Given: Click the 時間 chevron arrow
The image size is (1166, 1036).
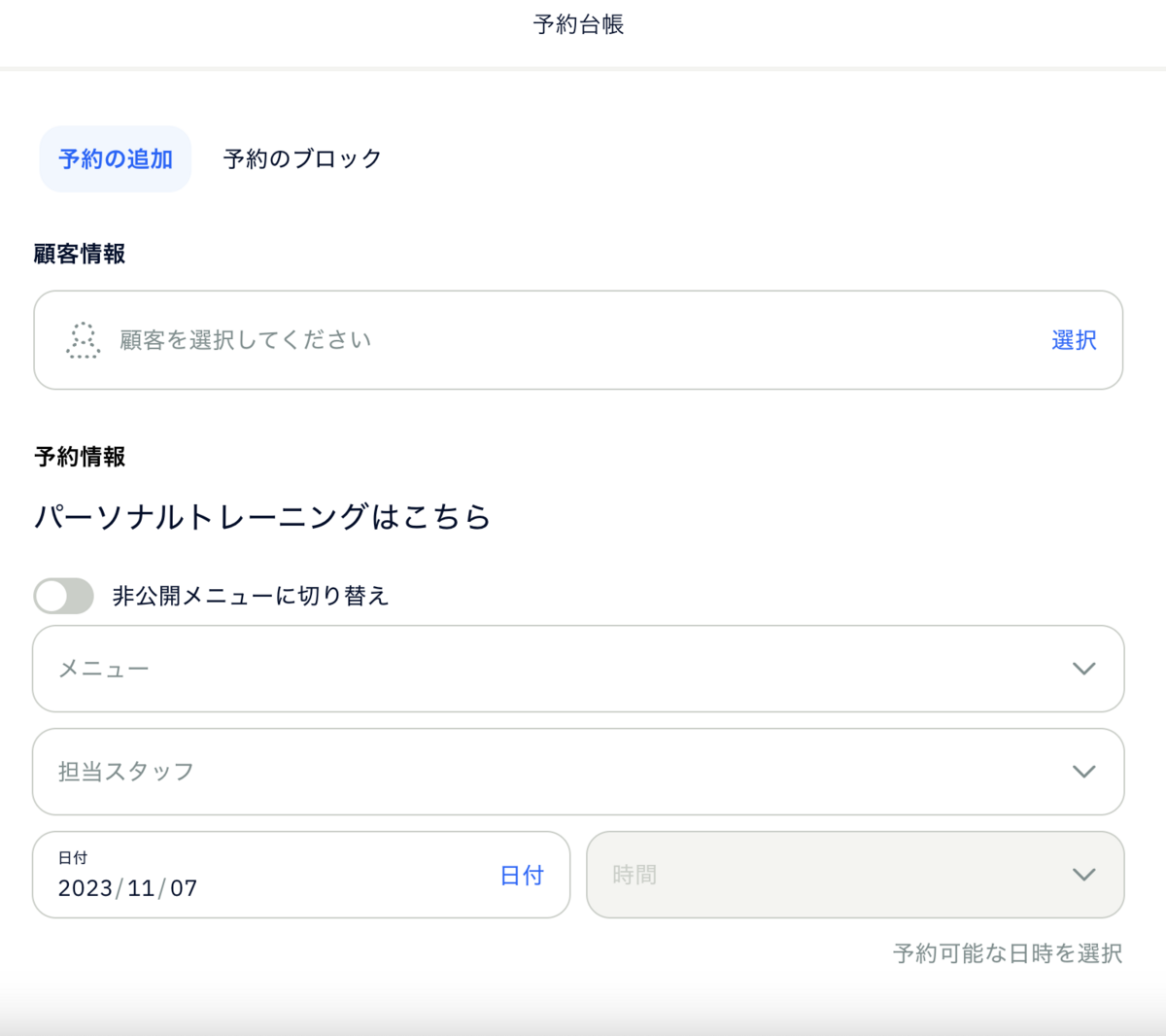Looking at the screenshot, I should pyautogui.click(x=1083, y=875).
